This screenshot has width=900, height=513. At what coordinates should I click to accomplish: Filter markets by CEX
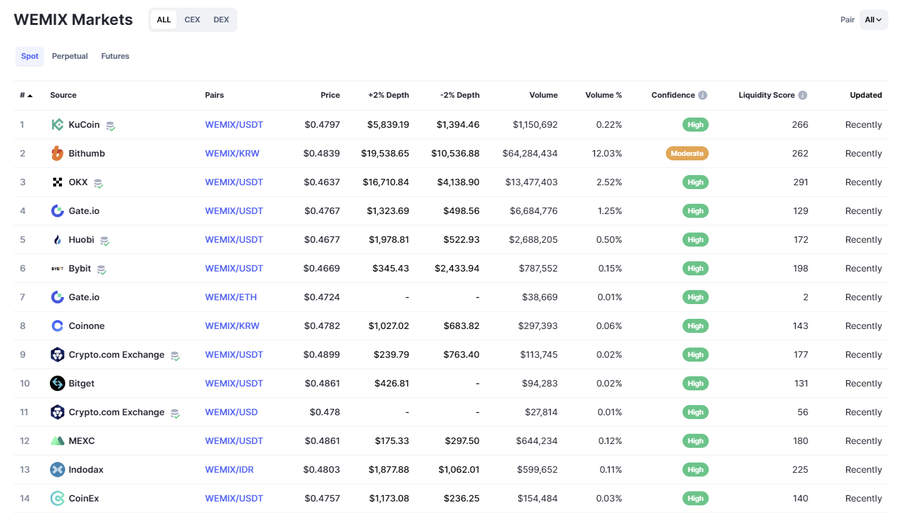192,20
